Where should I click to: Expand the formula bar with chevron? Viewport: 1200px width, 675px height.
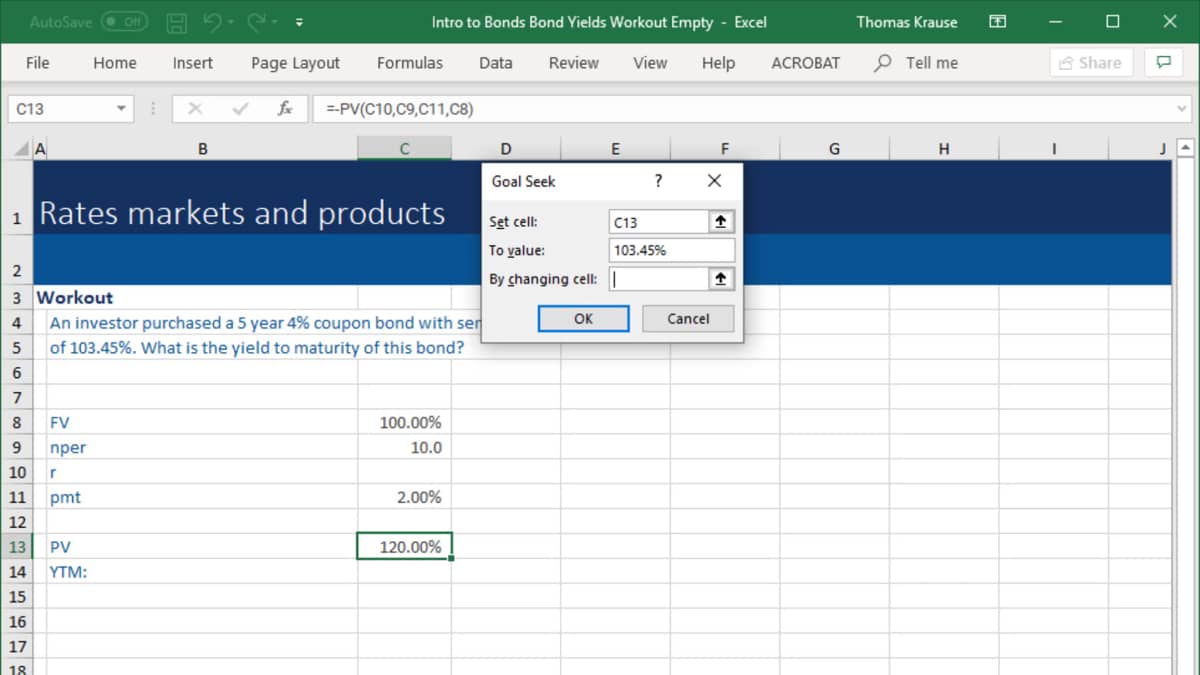(x=1182, y=109)
